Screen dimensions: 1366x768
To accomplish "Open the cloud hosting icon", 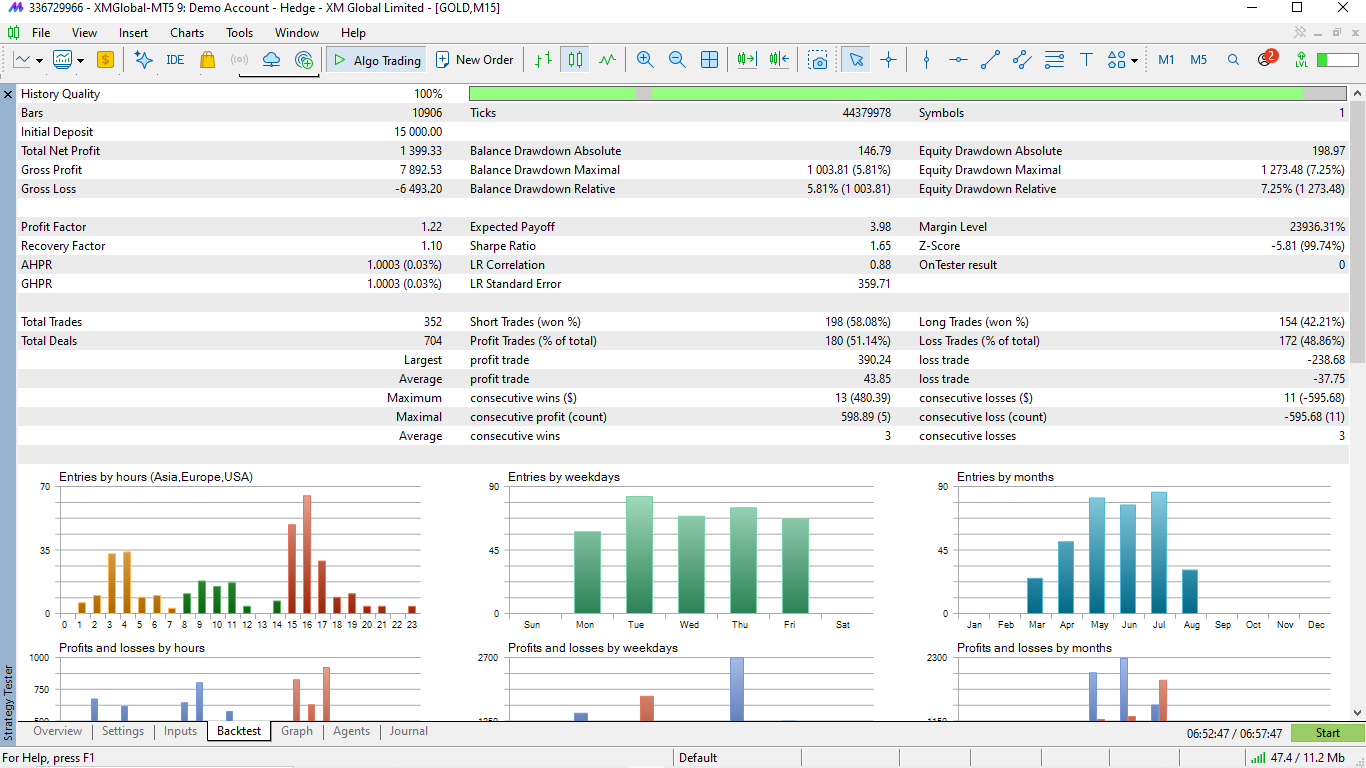I will pyautogui.click(x=271, y=60).
